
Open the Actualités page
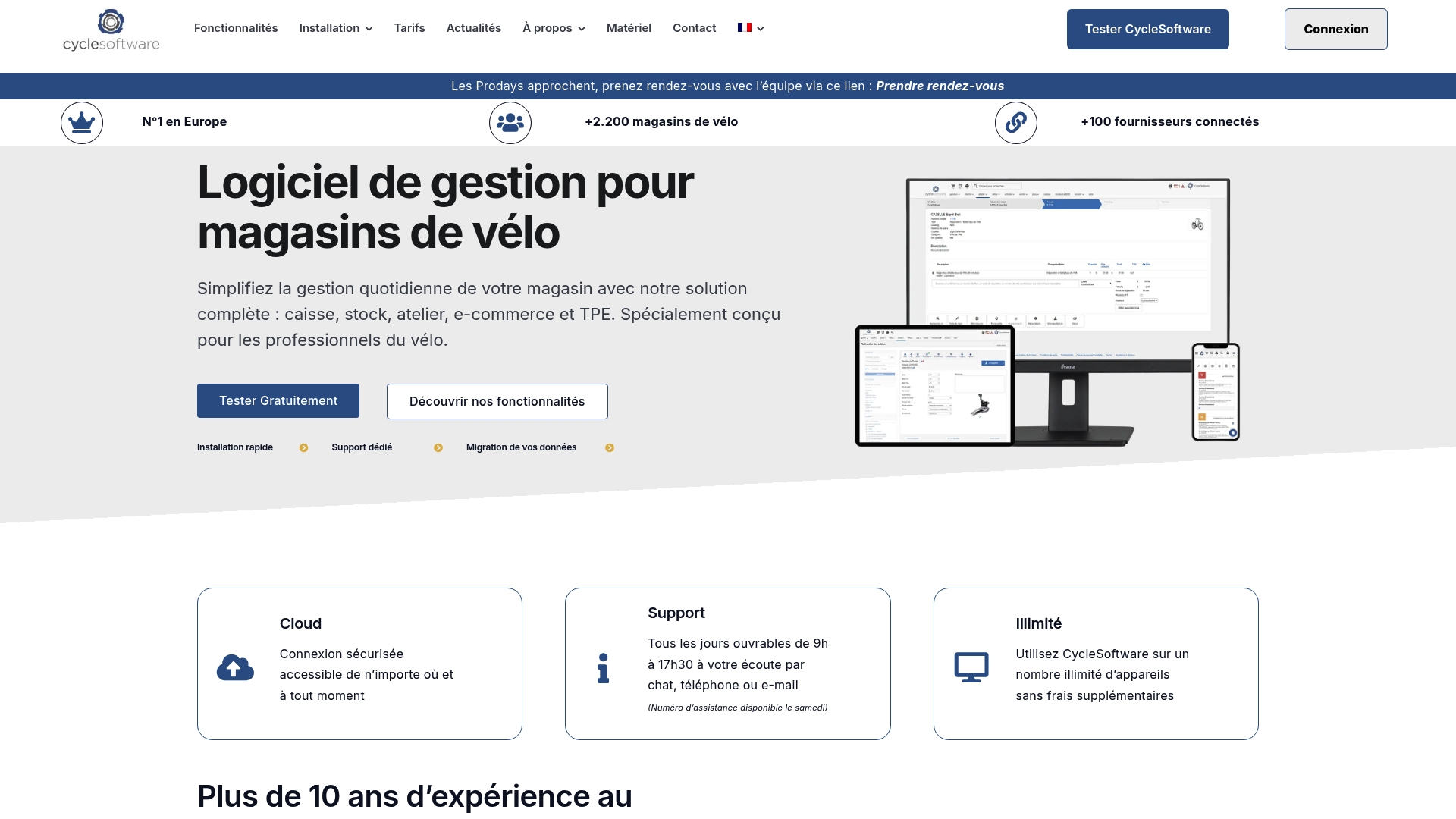point(474,28)
